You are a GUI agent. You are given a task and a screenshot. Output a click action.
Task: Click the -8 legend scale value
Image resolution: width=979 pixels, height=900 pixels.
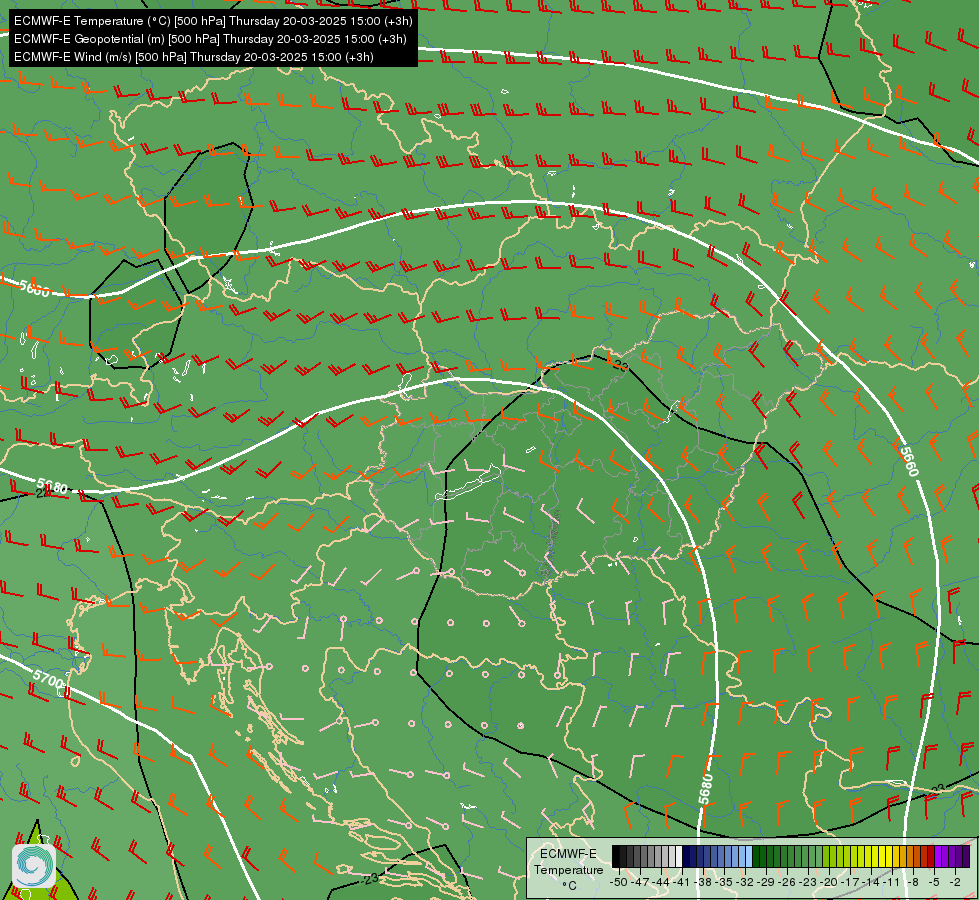pyautogui.click(x=913, y=882)
